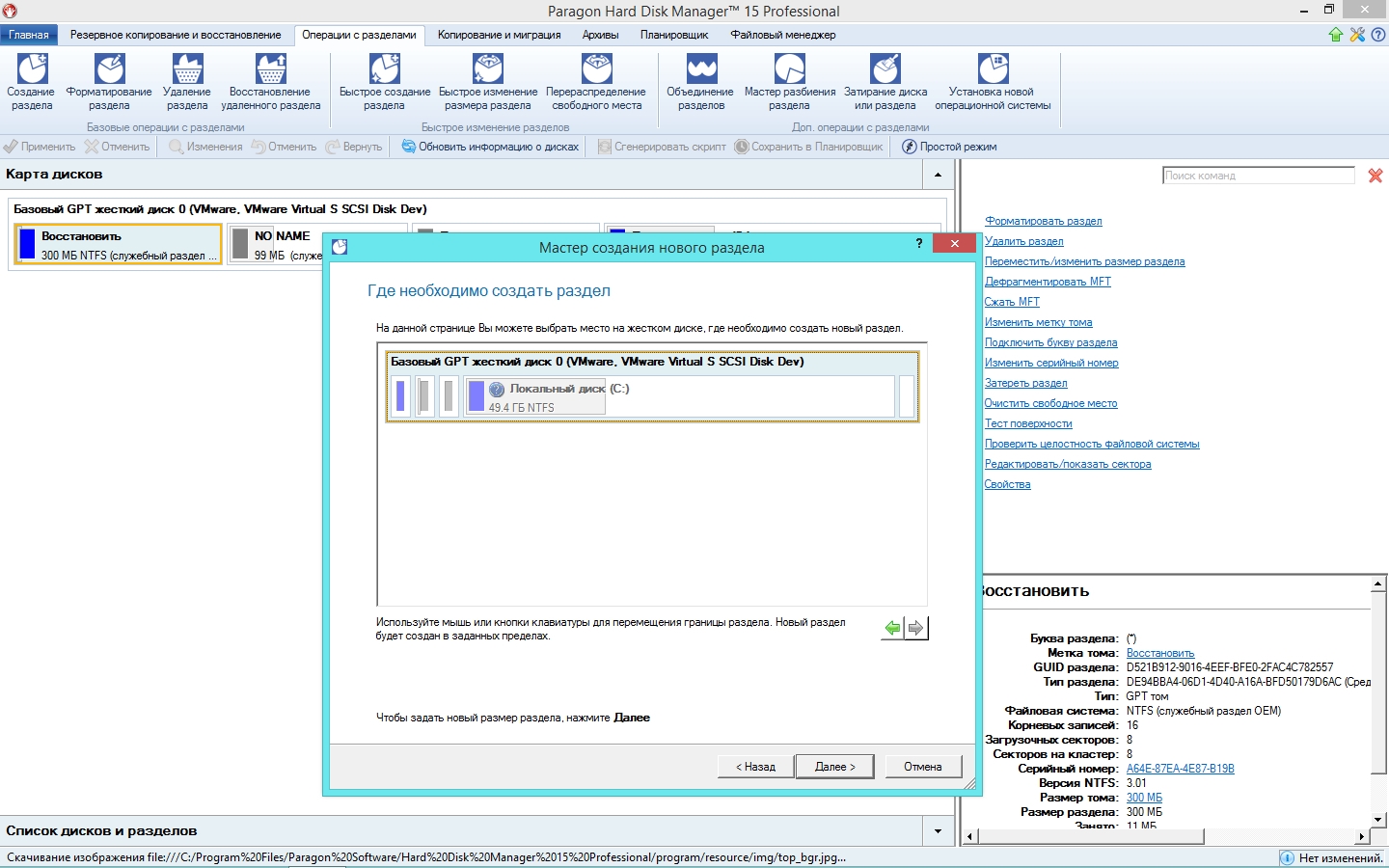
Task: Switch to Простой режим (simple mode)
Action: tap(949, 147)
